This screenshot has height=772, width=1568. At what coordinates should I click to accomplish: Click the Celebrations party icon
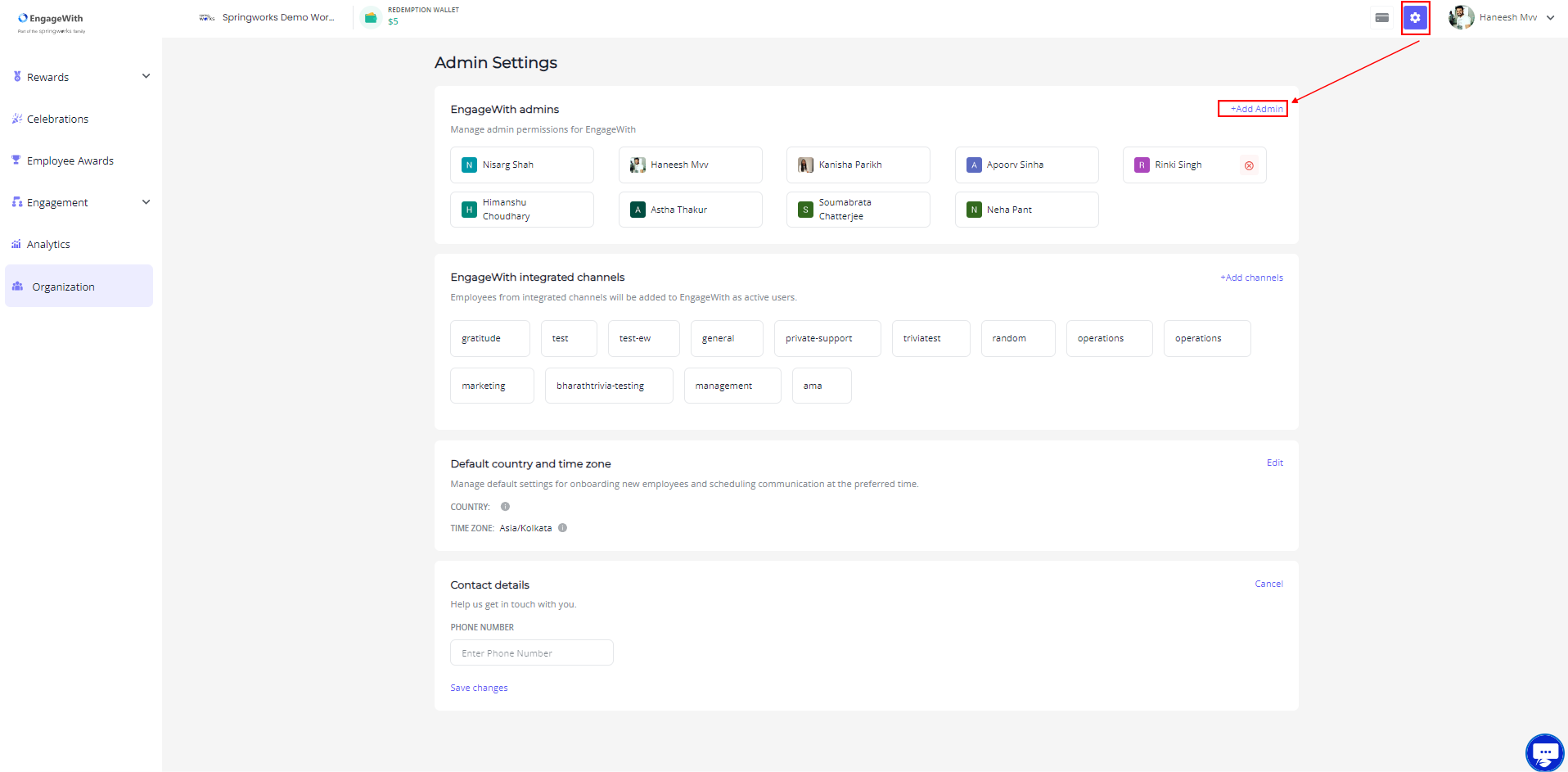(x=17, y=119)
